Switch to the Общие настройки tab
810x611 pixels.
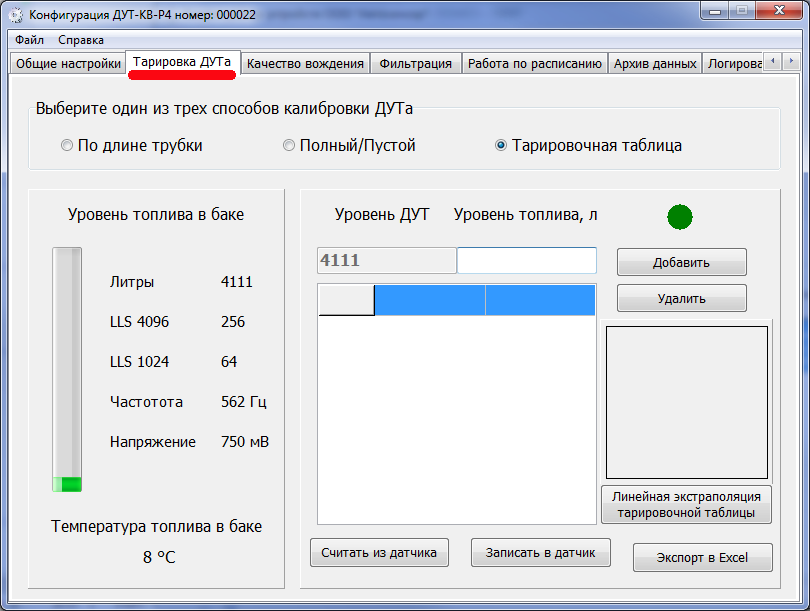(68, 64)
